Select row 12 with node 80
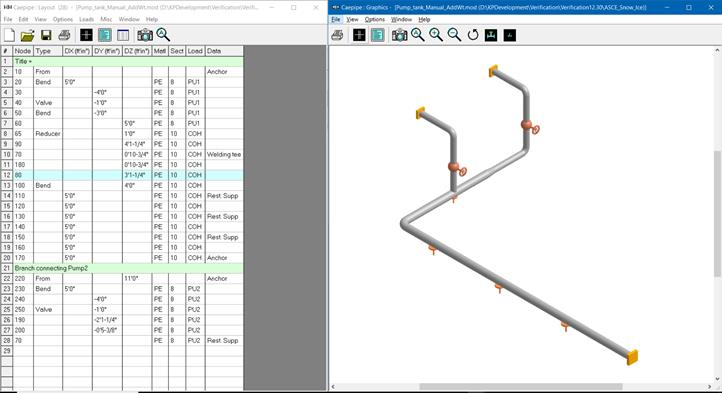The image size is (722, 393). [122, 175]
